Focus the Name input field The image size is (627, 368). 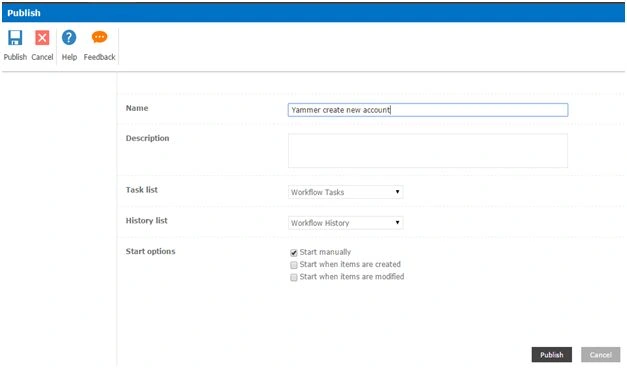tap(428, 110)
